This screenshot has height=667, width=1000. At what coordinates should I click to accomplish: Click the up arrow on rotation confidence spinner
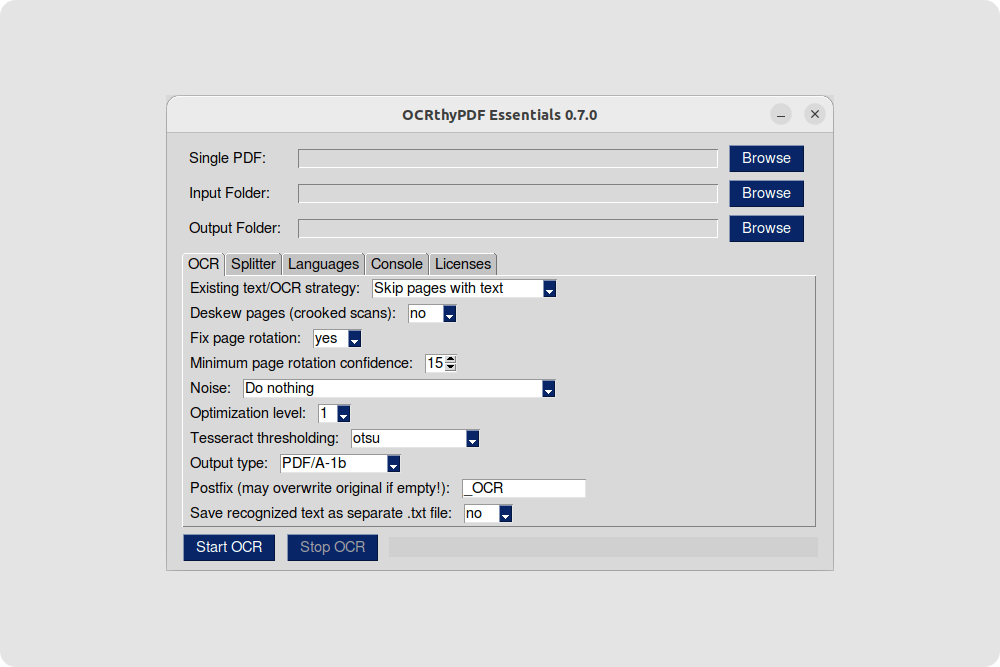tap(450, 359)
